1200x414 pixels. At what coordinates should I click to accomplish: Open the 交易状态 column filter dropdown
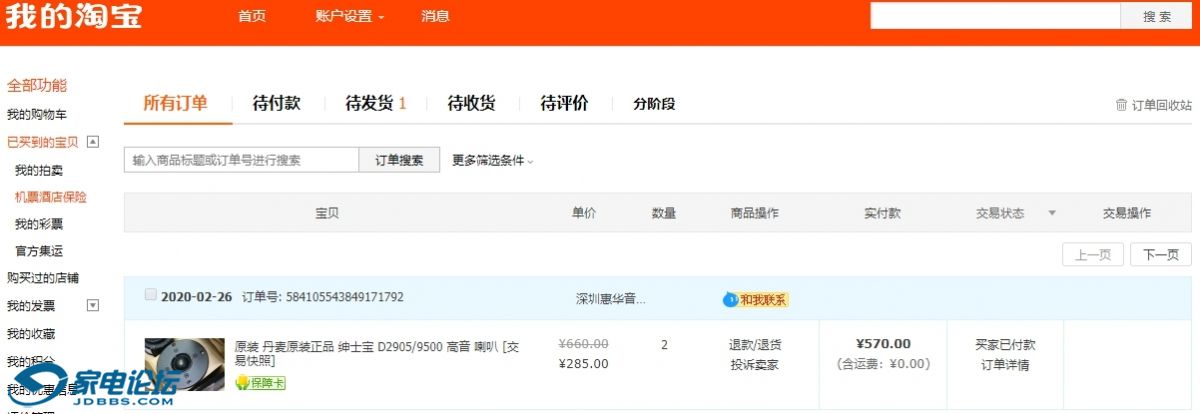tap(1051, 213)
